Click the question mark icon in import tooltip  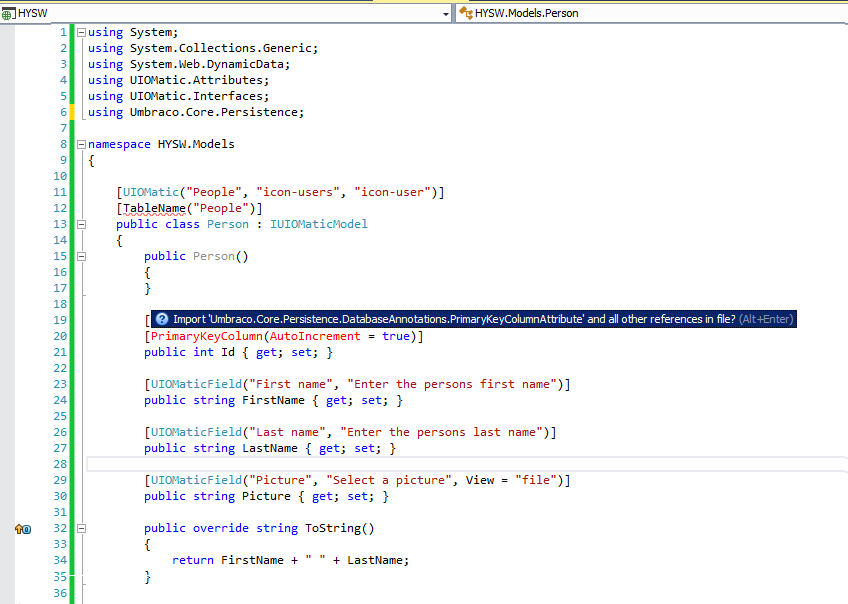[x=162, y=319]
